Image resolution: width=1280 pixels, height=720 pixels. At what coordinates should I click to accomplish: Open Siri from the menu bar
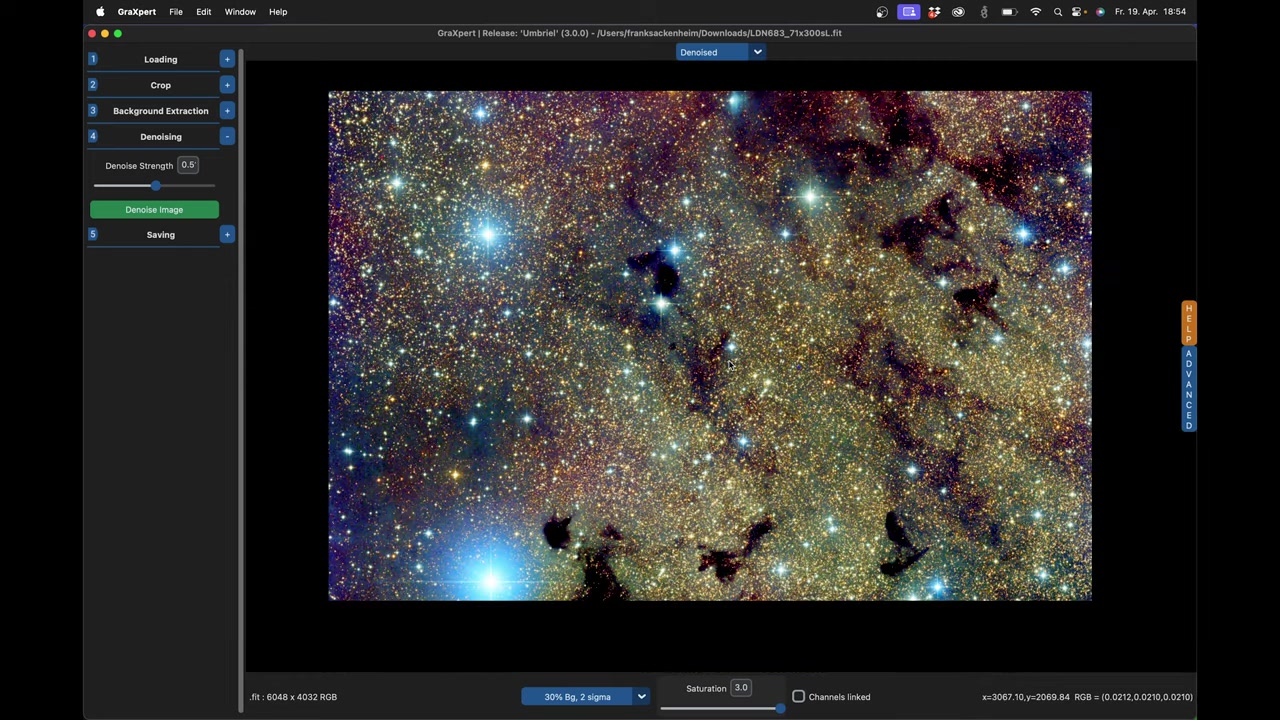(1098, 11)
